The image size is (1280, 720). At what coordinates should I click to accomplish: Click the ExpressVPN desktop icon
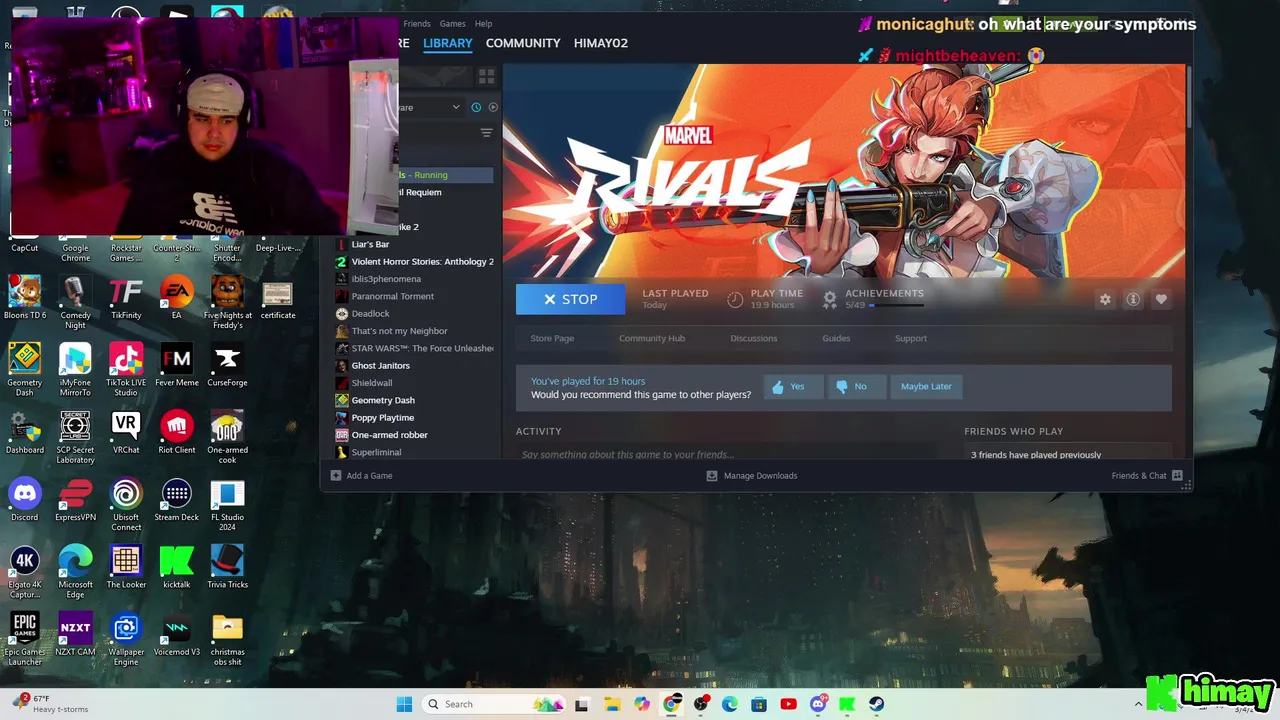tap(75, 500)
